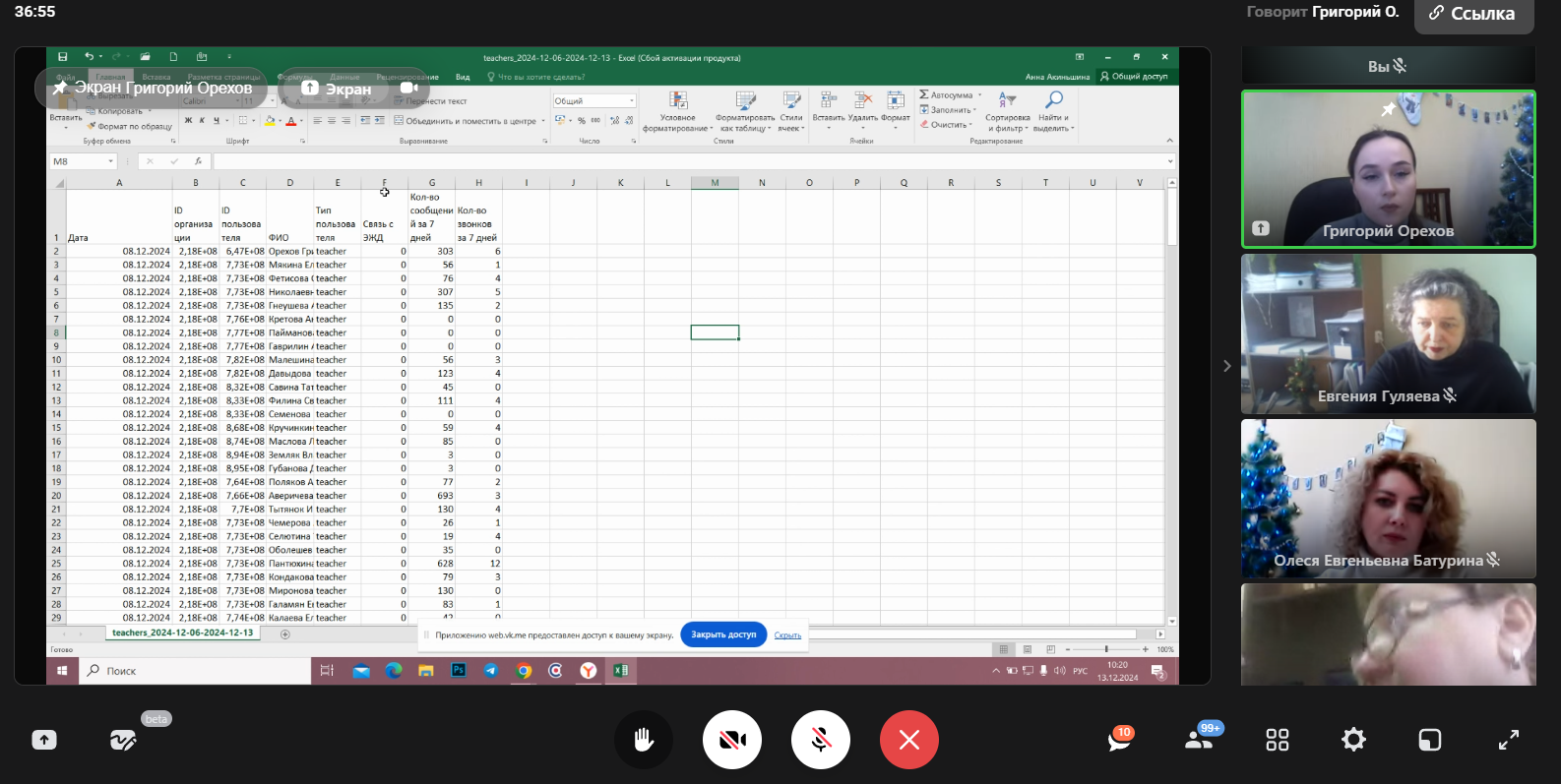Minimize call to picture-in-picture window
The image size is (1561, 784).
pos(1430,740)
